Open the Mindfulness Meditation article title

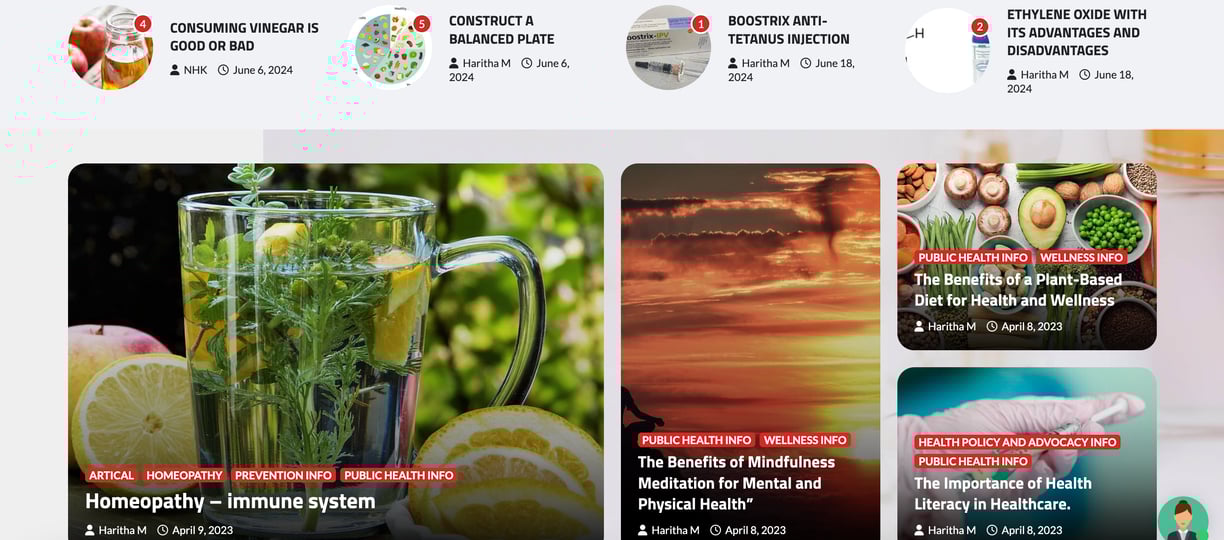click(737, 483)
